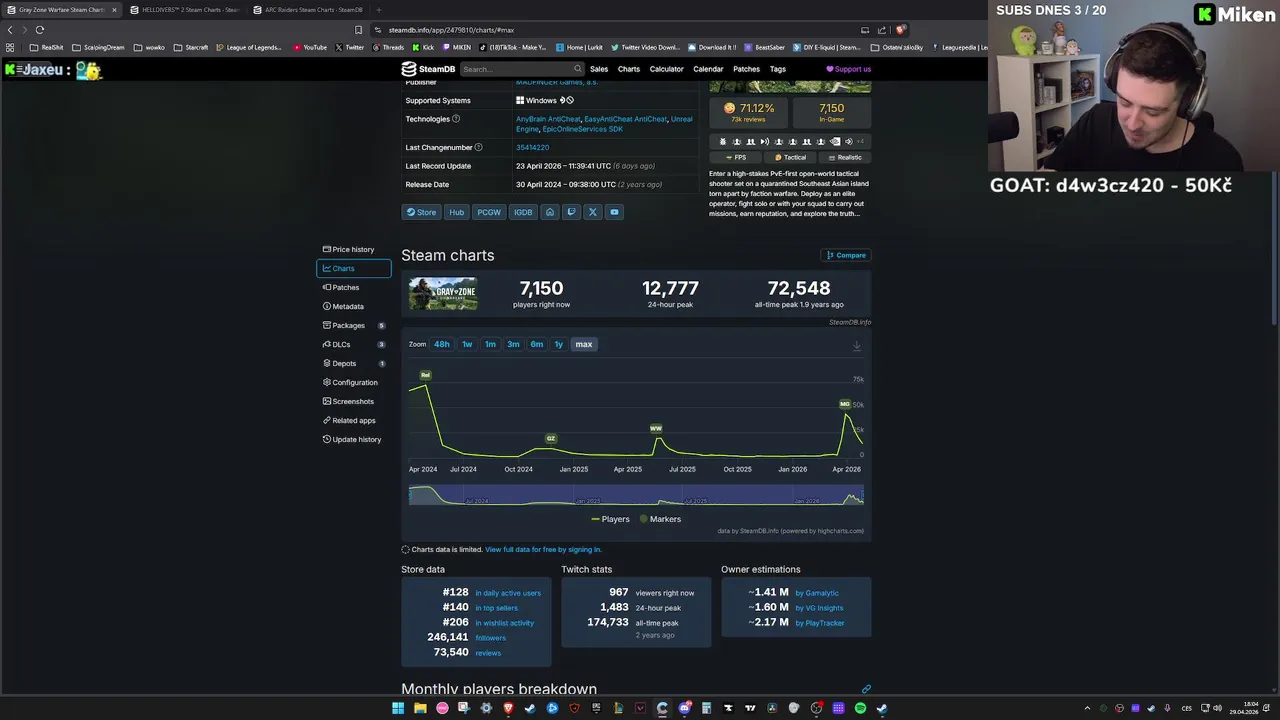
Task: Open Metadata in the sidebar
Action: (x=353, y=306)
